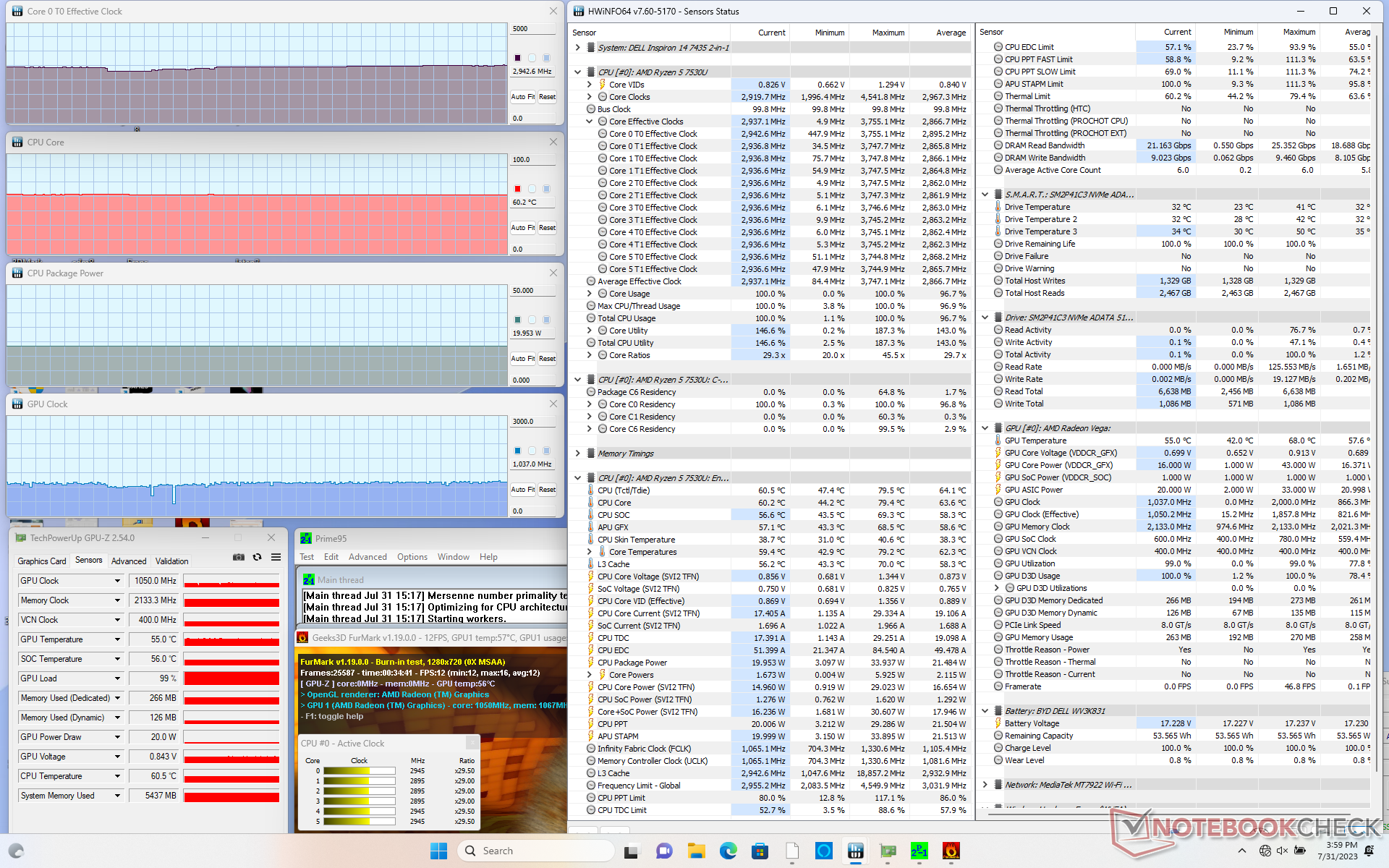Click Prime95 Main thread window icon
Viewport: 1389px width, 868px height.
tap(309, 579)
